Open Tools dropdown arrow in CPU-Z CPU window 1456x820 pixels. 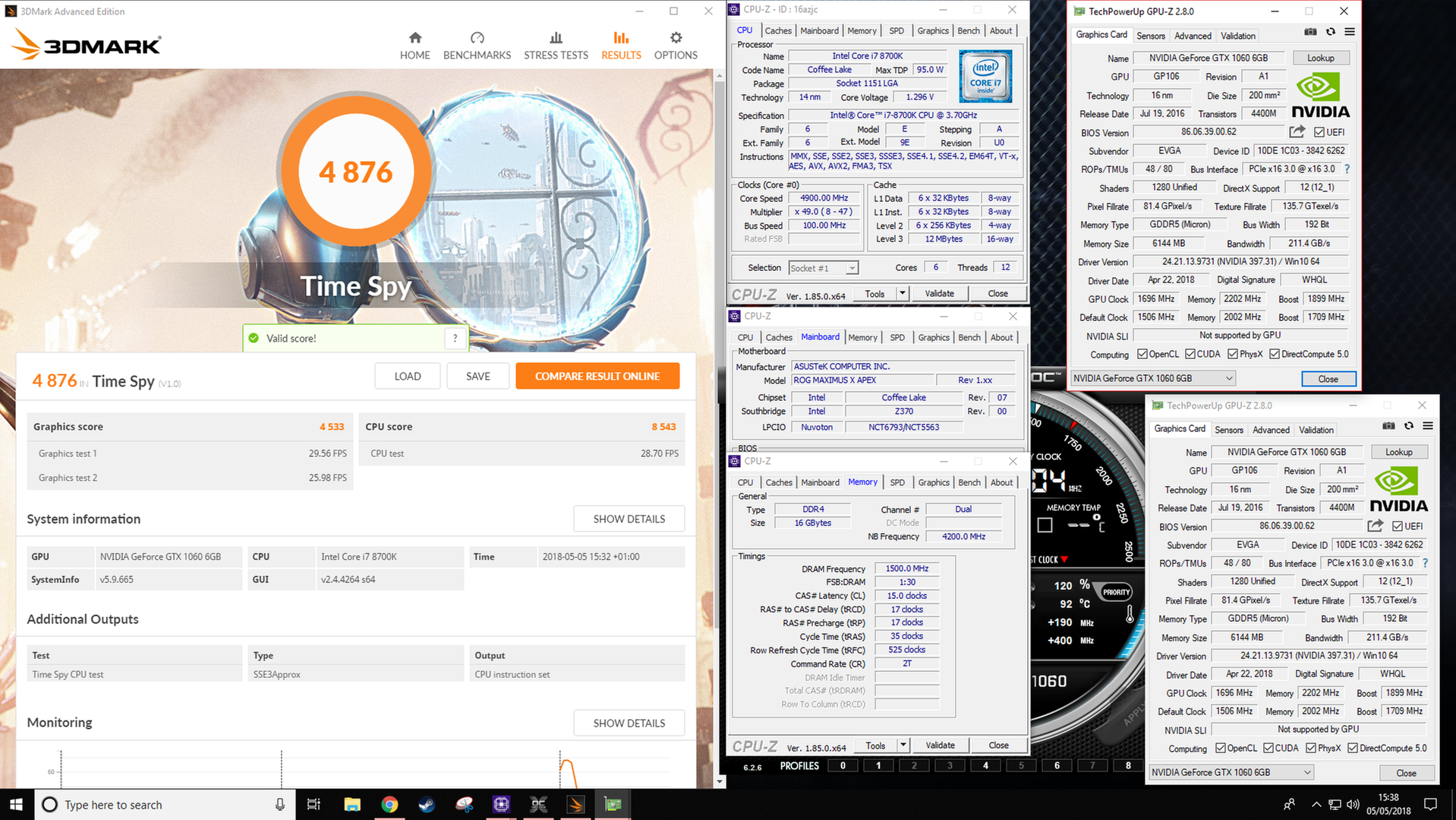tap(903, 293)
